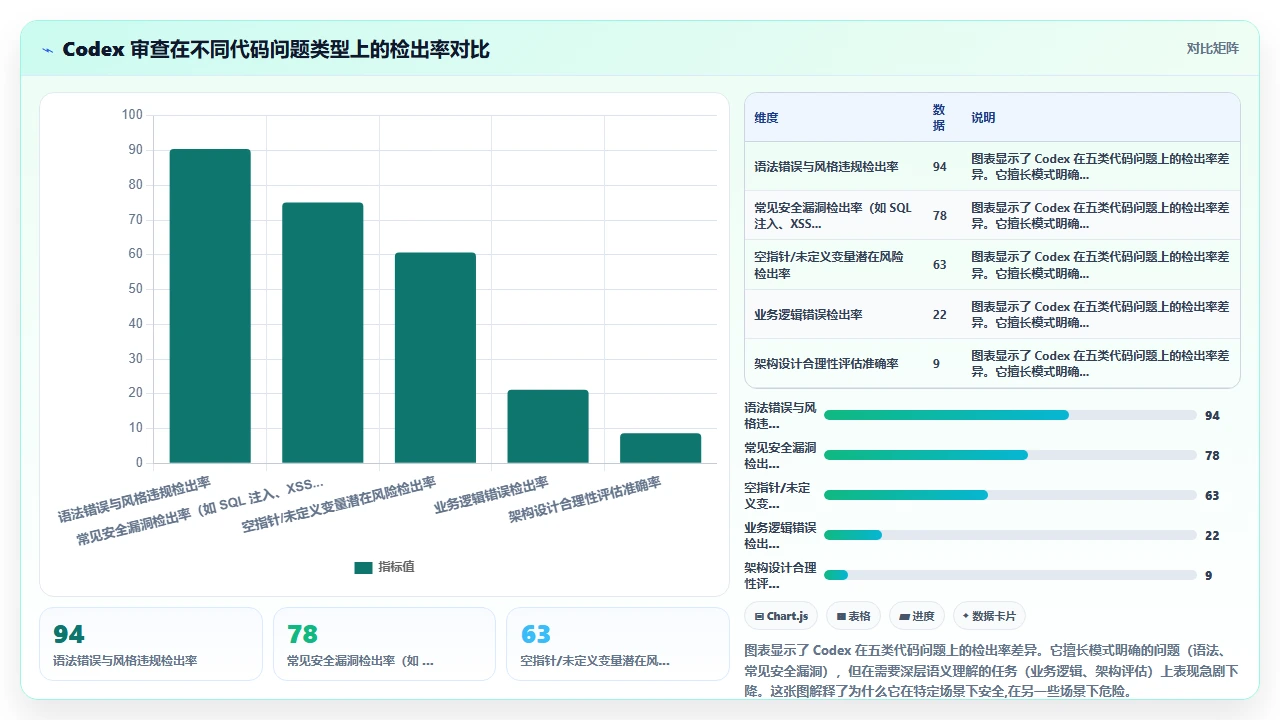Click table cell value 22

[x=939, y=314]
